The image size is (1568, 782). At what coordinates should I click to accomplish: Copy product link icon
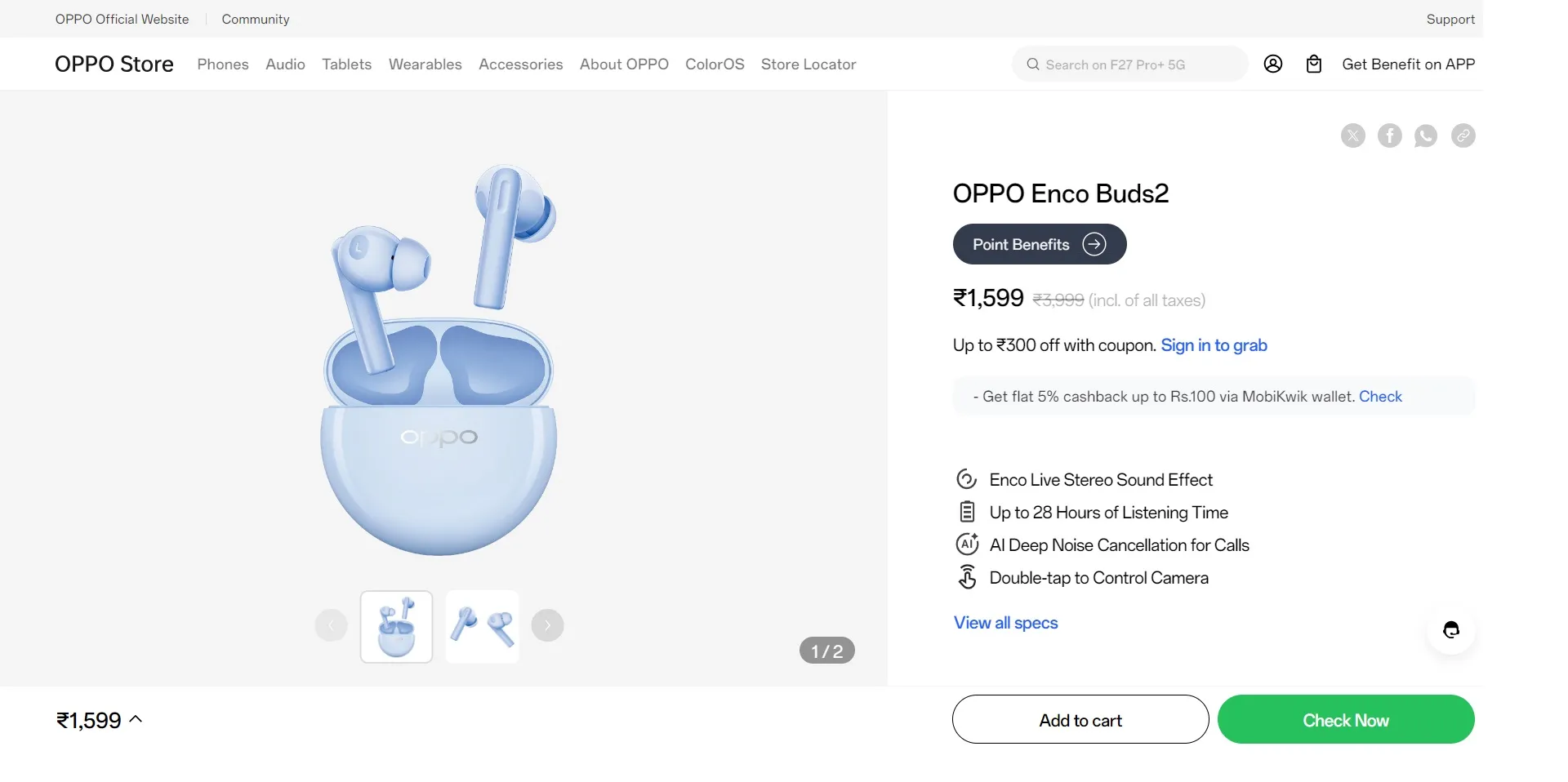click(x=1463, y=136)
